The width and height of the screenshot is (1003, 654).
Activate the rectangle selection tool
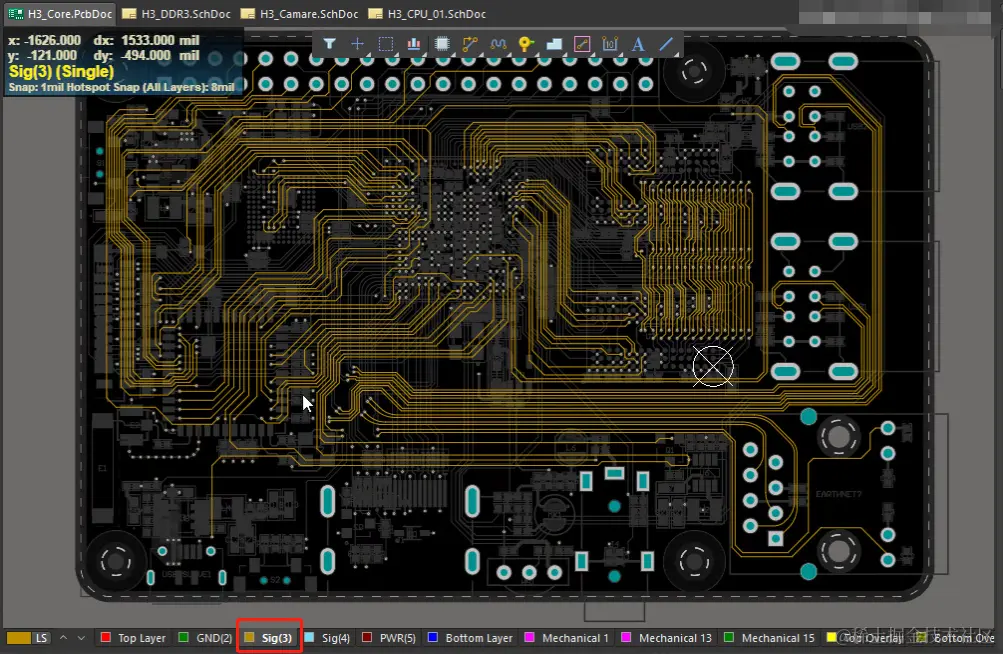coord(386,44)
